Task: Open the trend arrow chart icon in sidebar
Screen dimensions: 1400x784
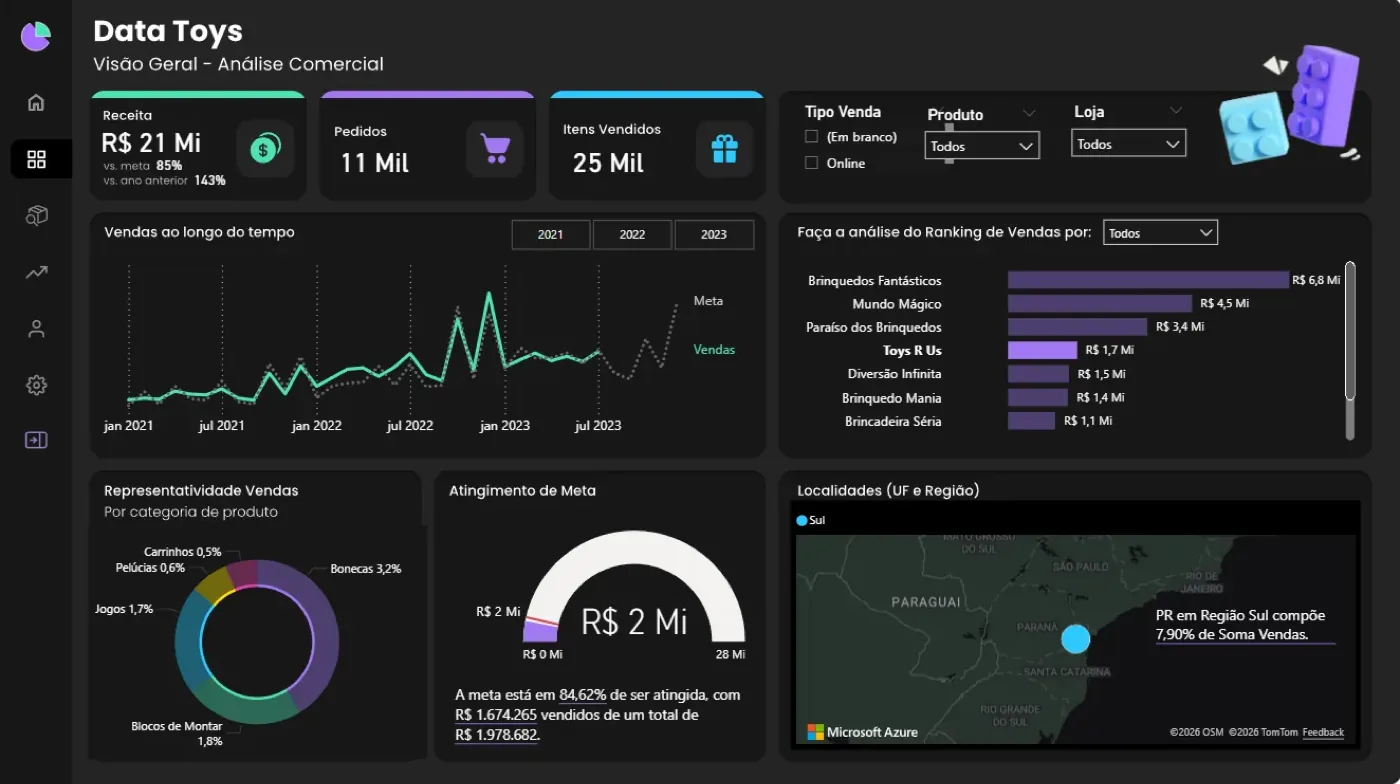Action: pyautogui.click(x=36, y=272)
